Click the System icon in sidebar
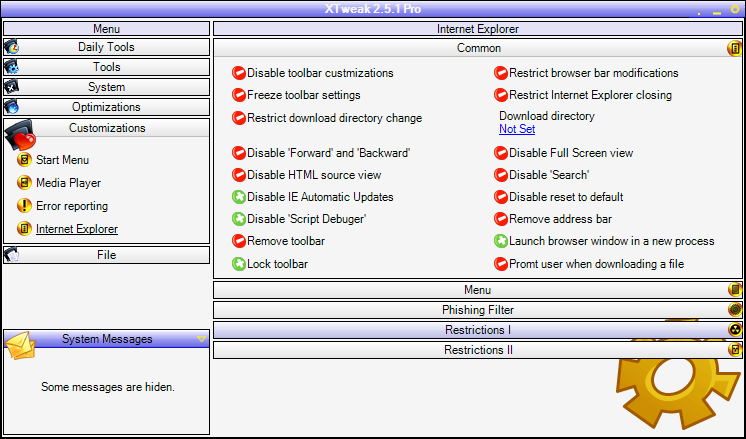This screenshot has width=746, height=439. point(11,87)
